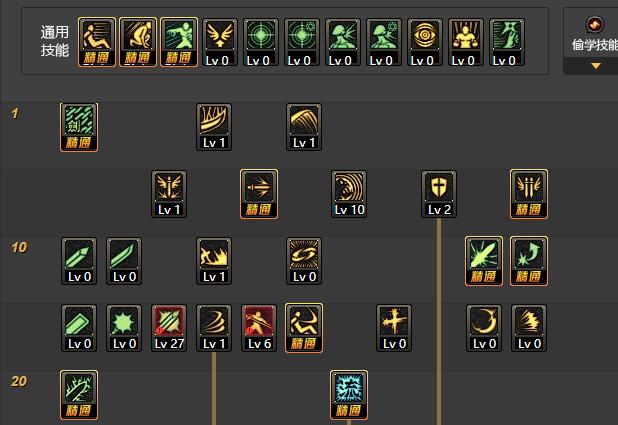618x425 pixels.
Task: Open the 偷学技能 stolen skills panel
Action: point(595,45)
